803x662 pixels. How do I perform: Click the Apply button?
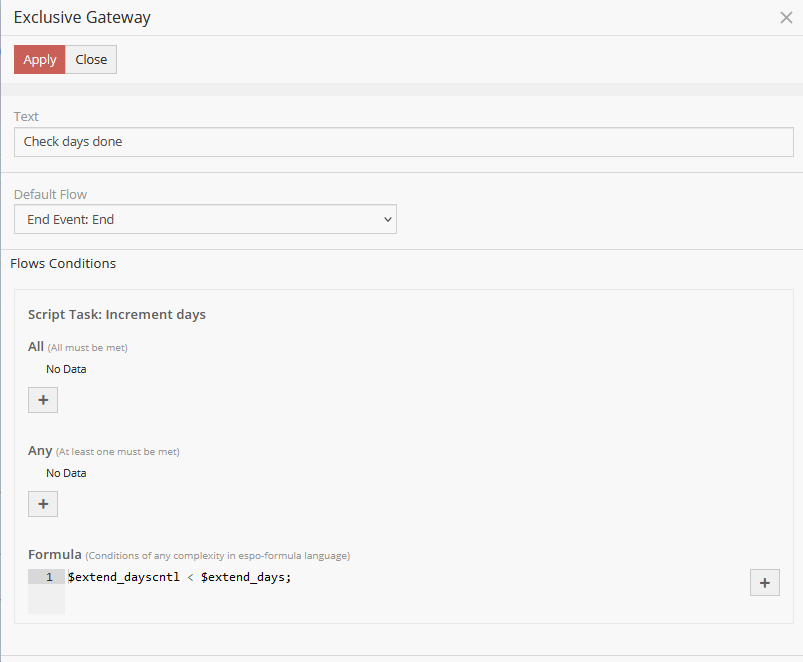[x=40, y=59]
